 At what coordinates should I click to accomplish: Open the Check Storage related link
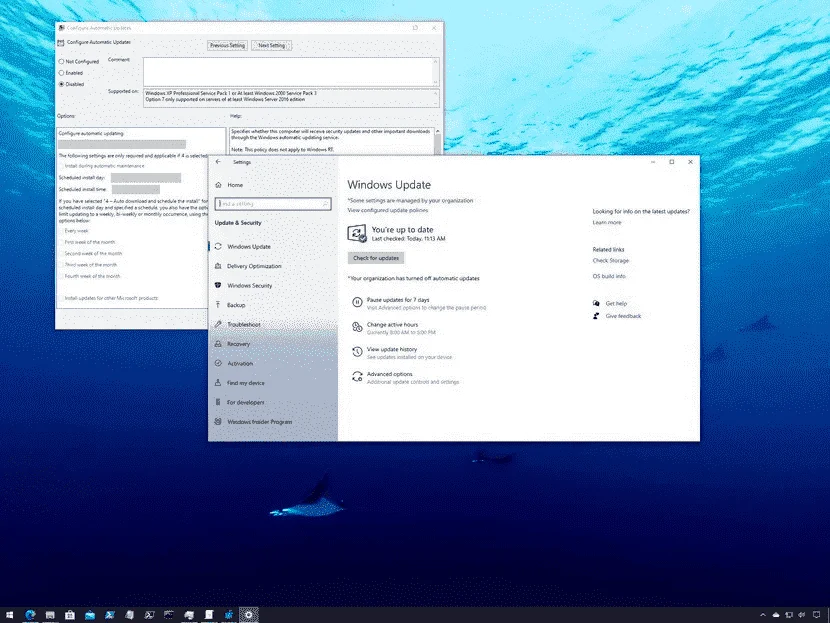point(610,260)
